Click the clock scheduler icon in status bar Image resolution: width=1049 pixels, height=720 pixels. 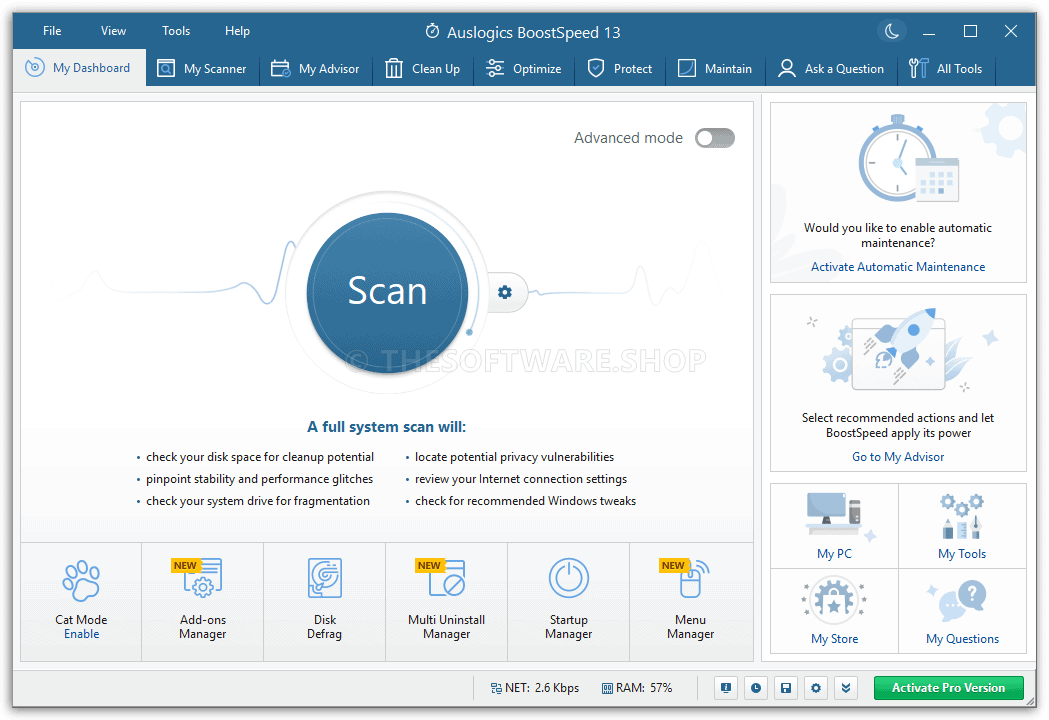756,688
